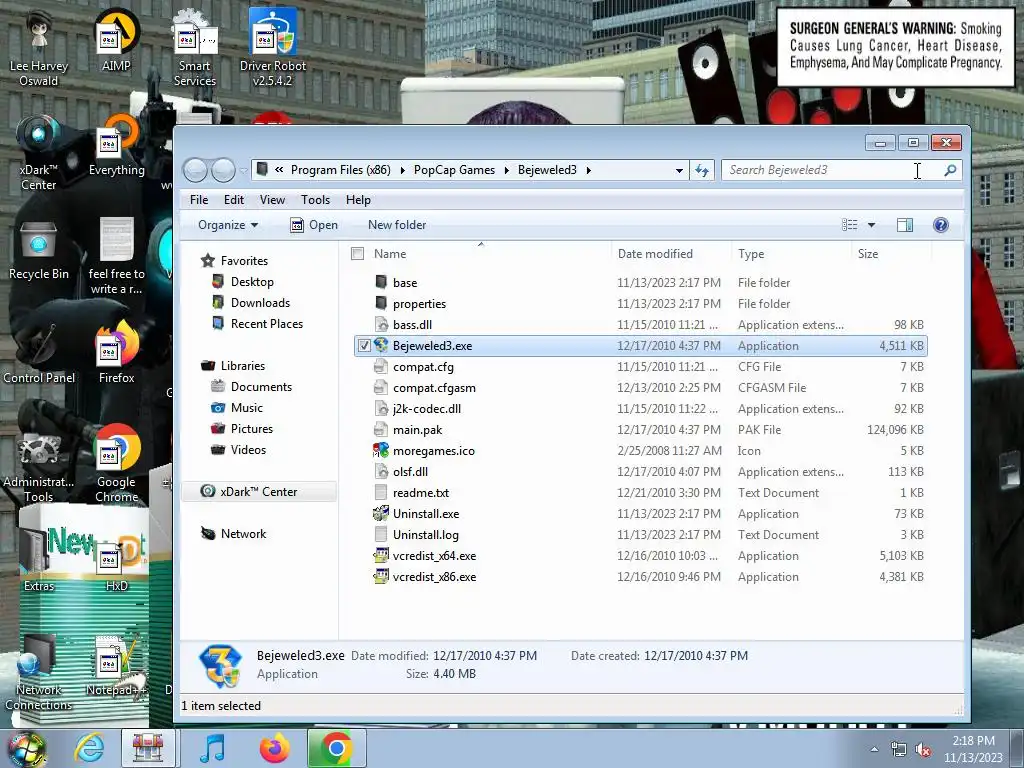This screenshot has height=768, width=1024.
Task: Launch Driver Robot v2.5.4.2 shortcut
Action: click(273, 47)
